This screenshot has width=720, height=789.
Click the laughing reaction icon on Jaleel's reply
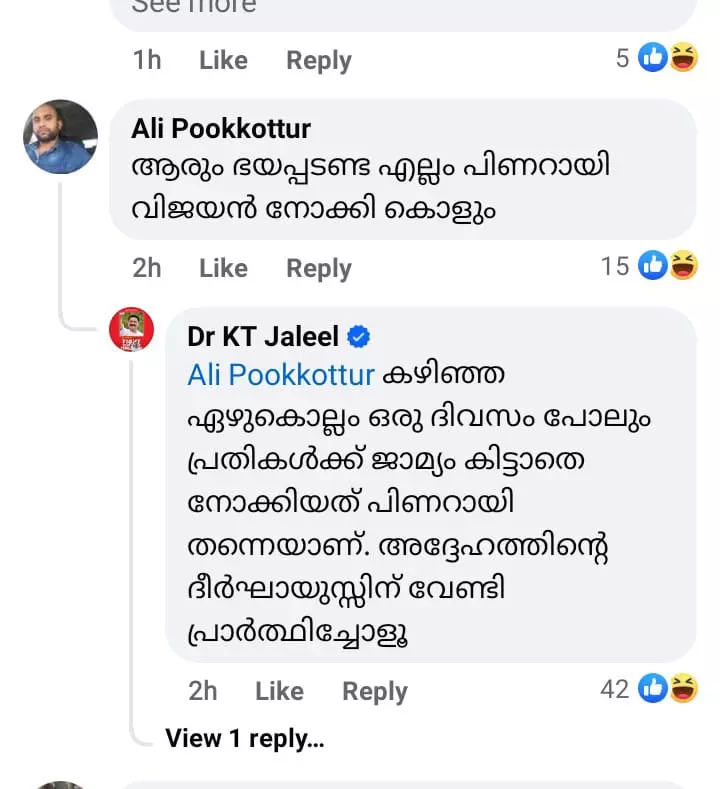tap(683, 688)
